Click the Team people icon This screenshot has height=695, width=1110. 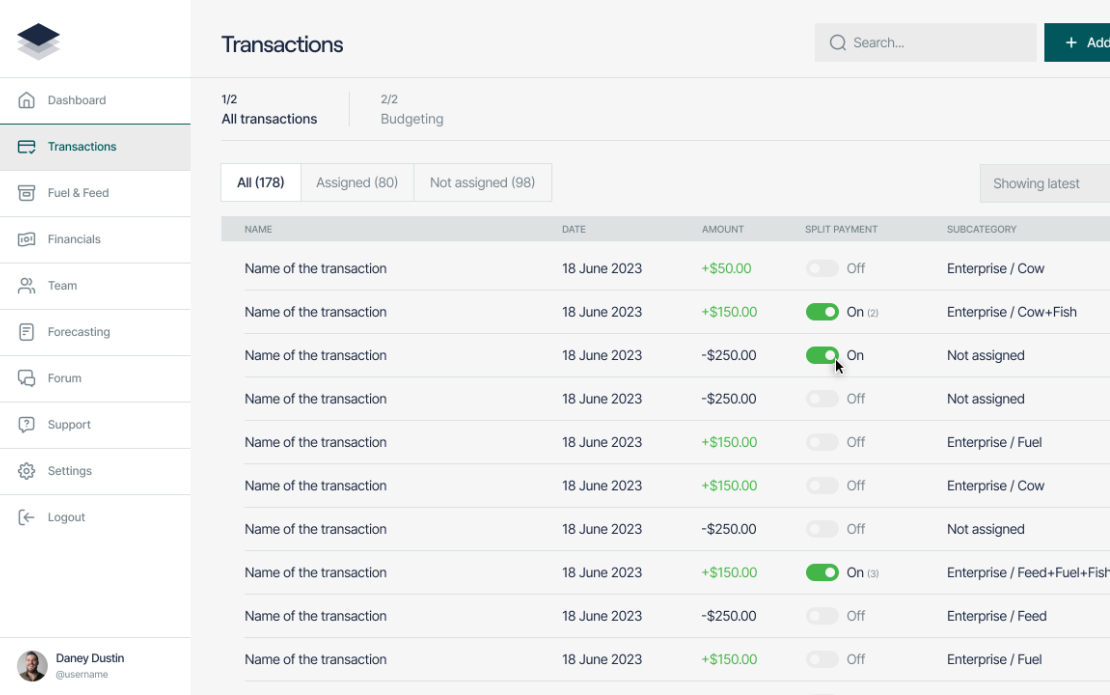click(26, 286)
